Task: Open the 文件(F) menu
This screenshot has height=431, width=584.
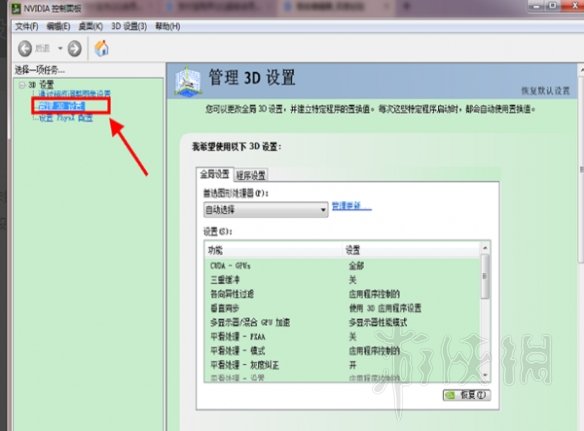Action: [x=26, y=26]
